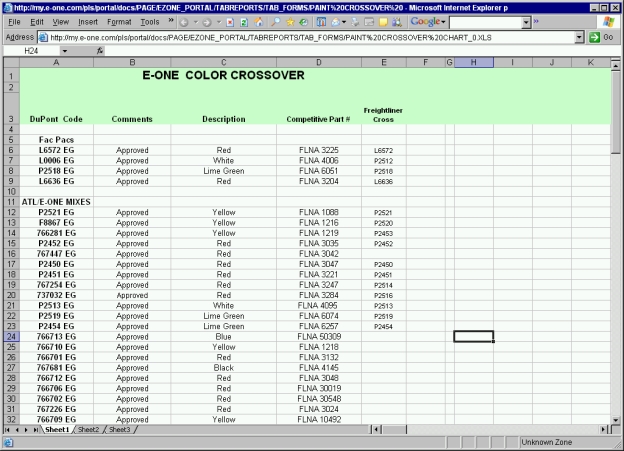Click the Edit page toolbar icon

(369, 22)
